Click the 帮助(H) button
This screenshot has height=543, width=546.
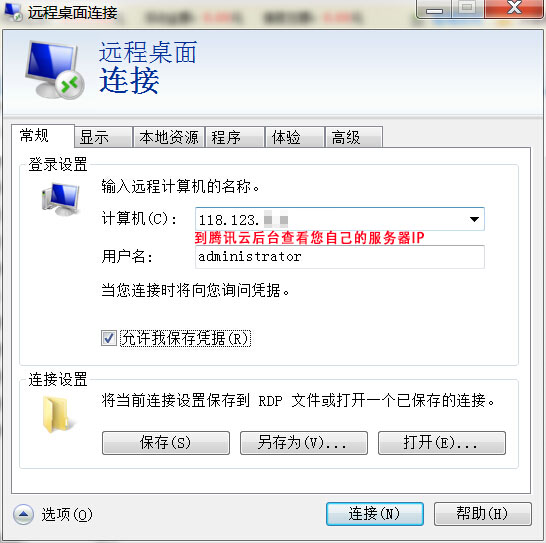click(483, 513)
